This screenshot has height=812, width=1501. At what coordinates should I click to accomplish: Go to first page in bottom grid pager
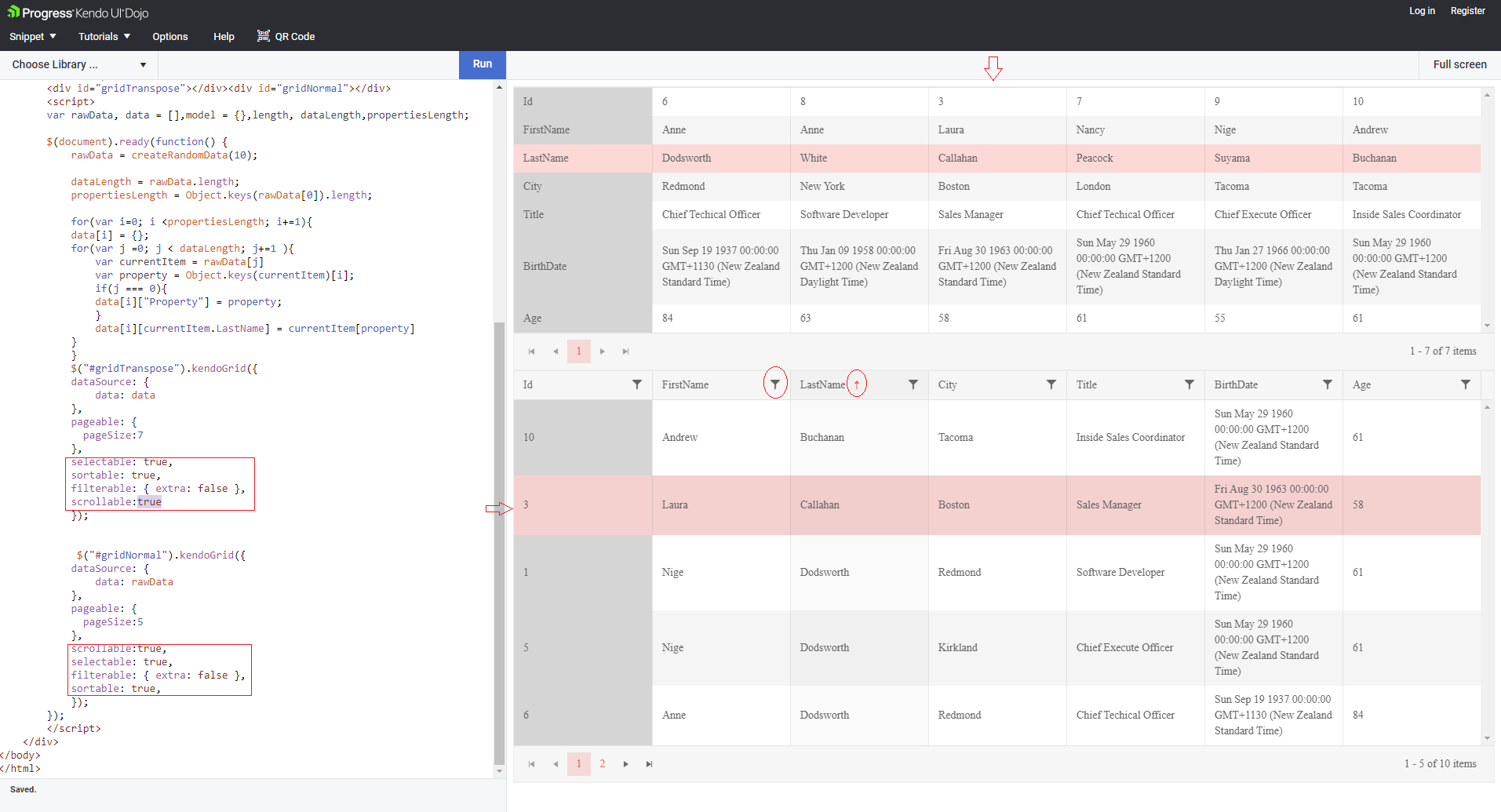532,764
